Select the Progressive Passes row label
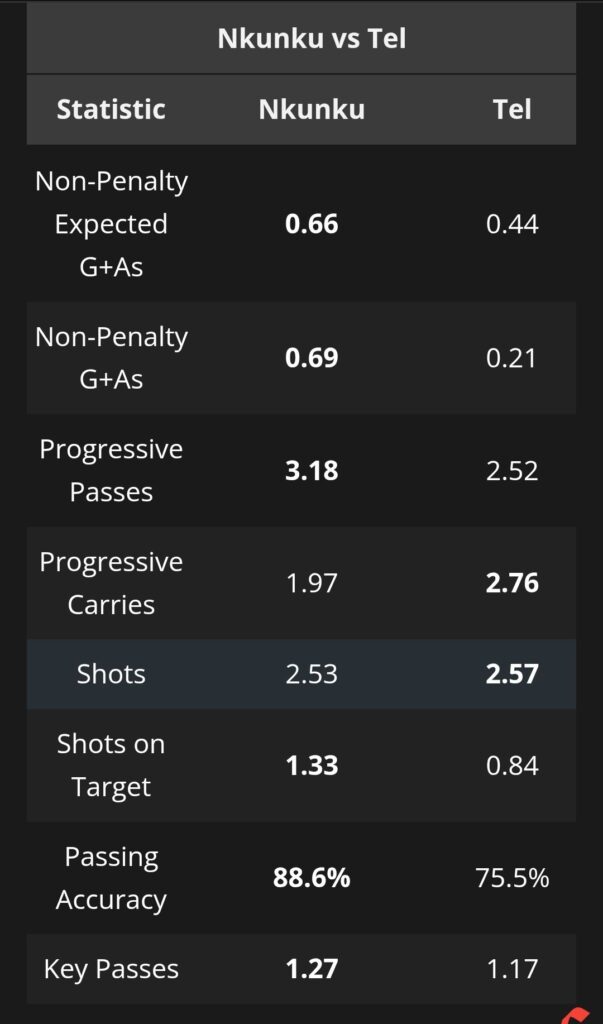Viewport: 603px width, 1024px height. (111, 470)
